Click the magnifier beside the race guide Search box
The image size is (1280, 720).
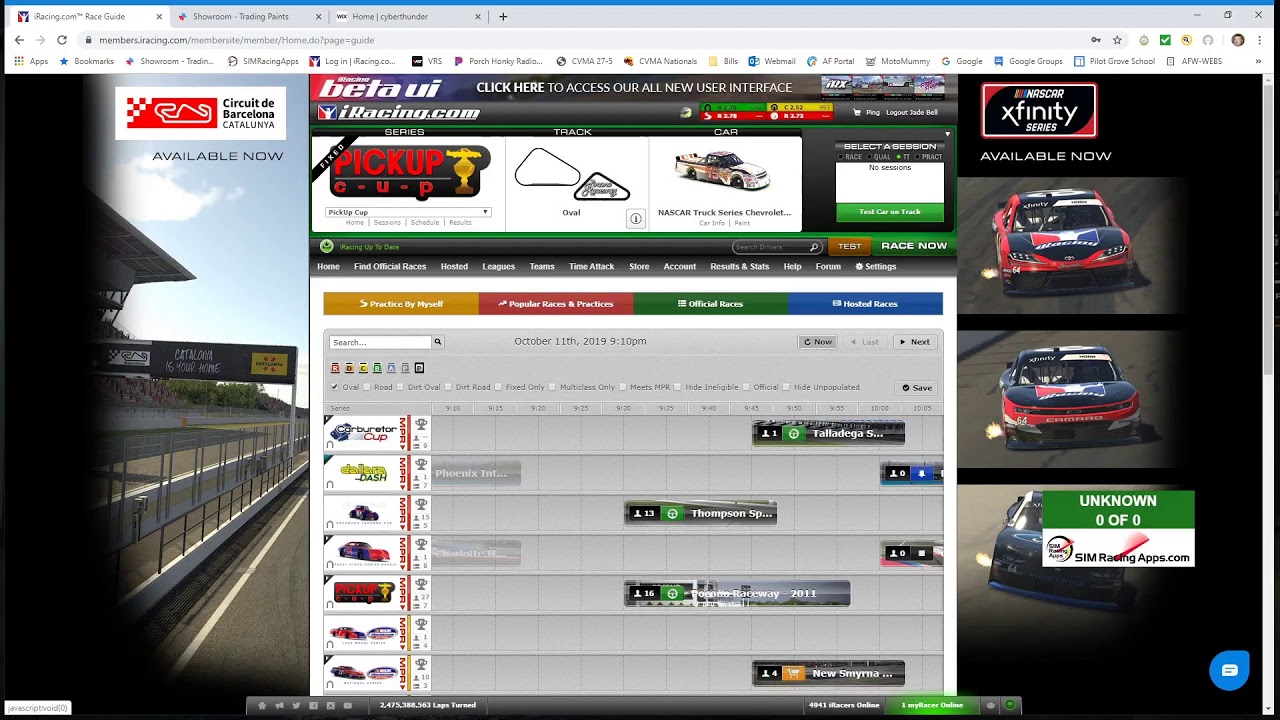(x=437, y=342)
